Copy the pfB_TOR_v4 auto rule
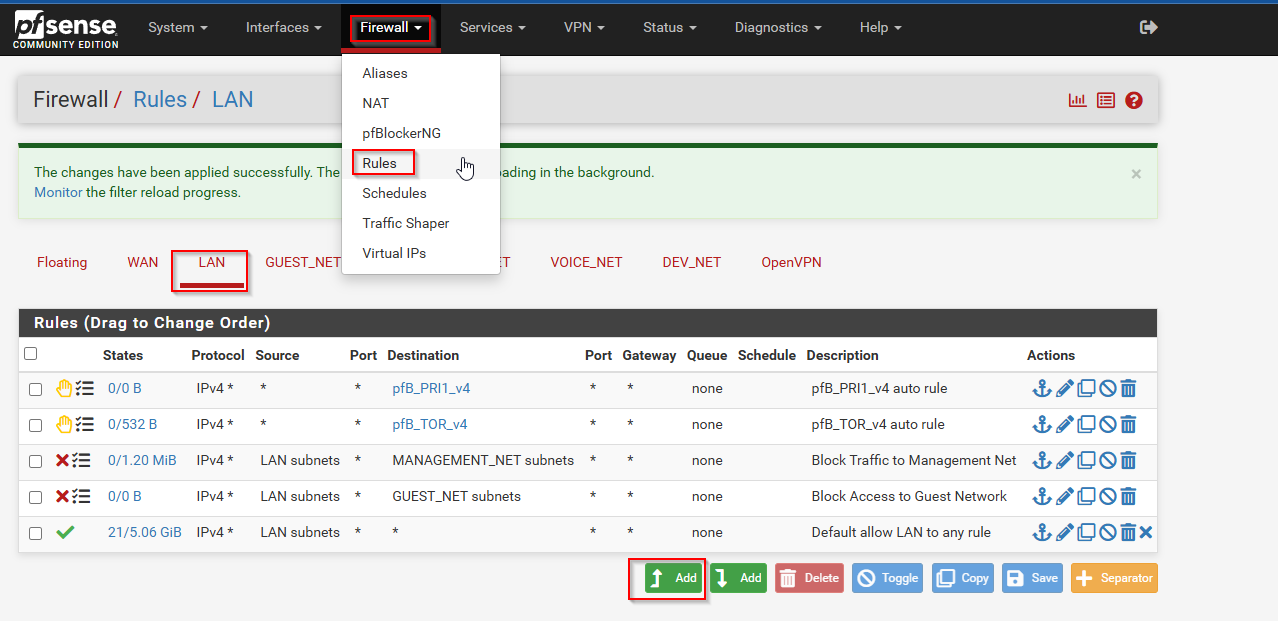This screenshot has width=1278, height=621. point(1086,425)
